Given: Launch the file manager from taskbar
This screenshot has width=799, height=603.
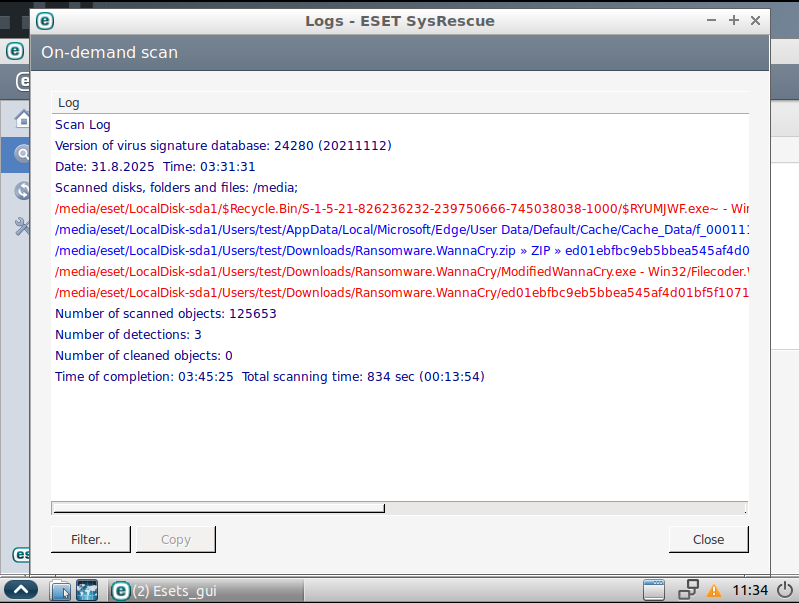Looking at the screenshot, I should (x=60, y=591).
